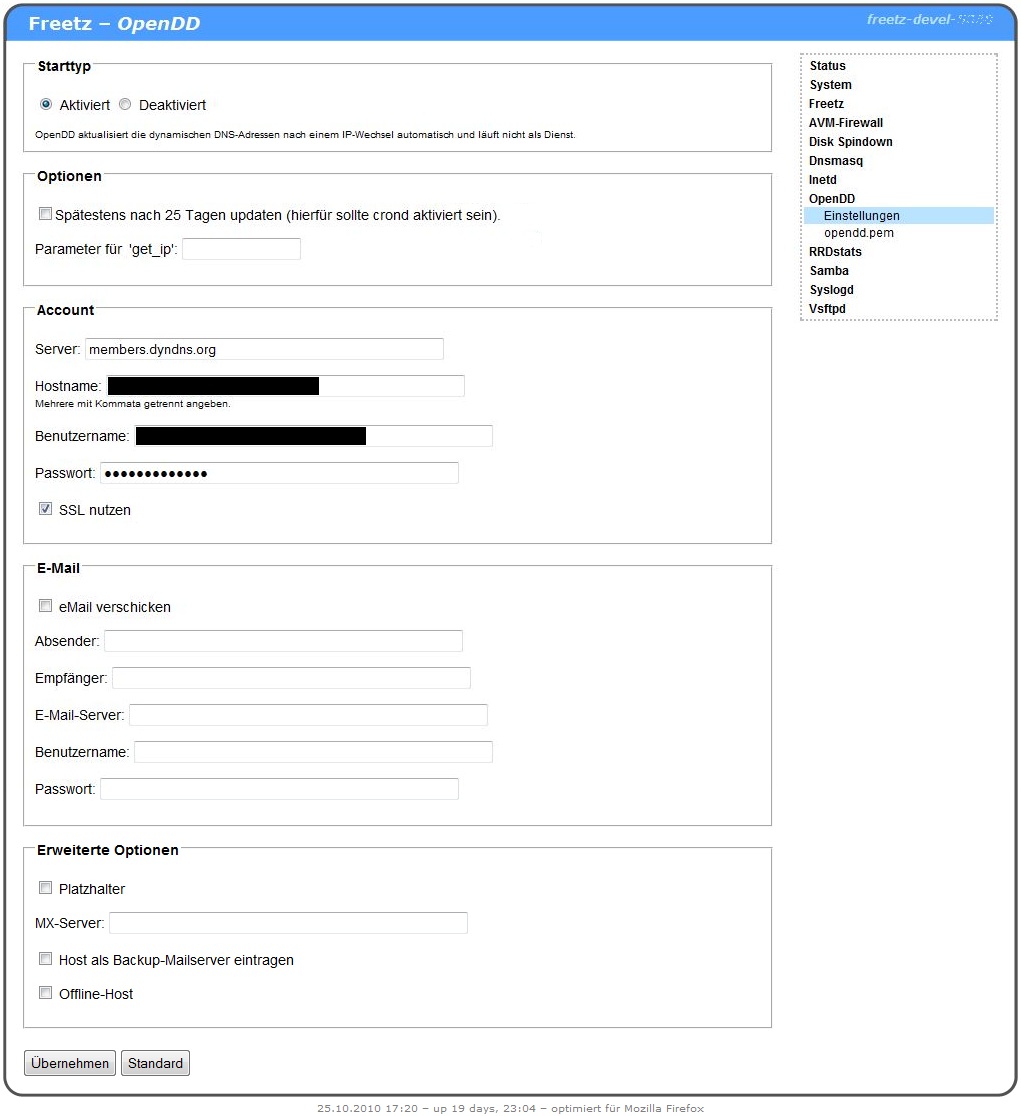Select the Deaktiviert start type option

[125, 104]
